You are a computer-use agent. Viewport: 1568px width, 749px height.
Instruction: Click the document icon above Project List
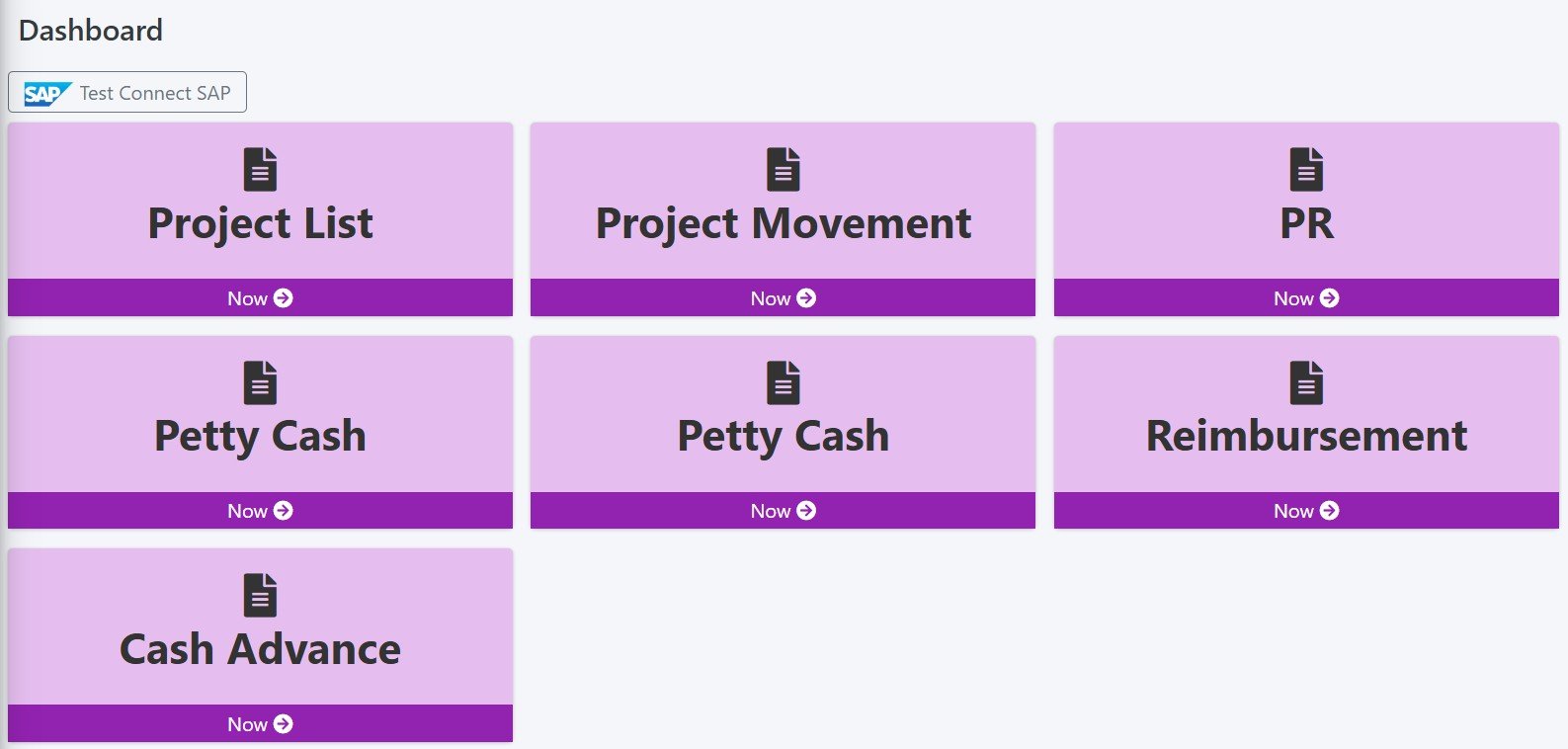(260, 169)
